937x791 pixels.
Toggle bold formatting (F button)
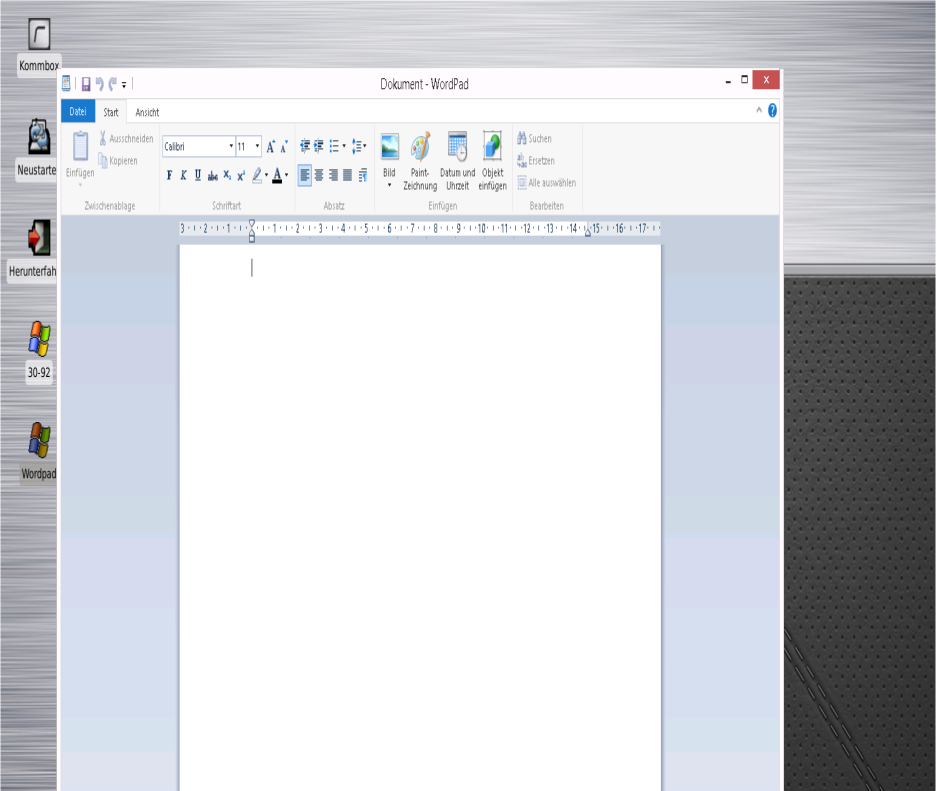click(169, 175)
